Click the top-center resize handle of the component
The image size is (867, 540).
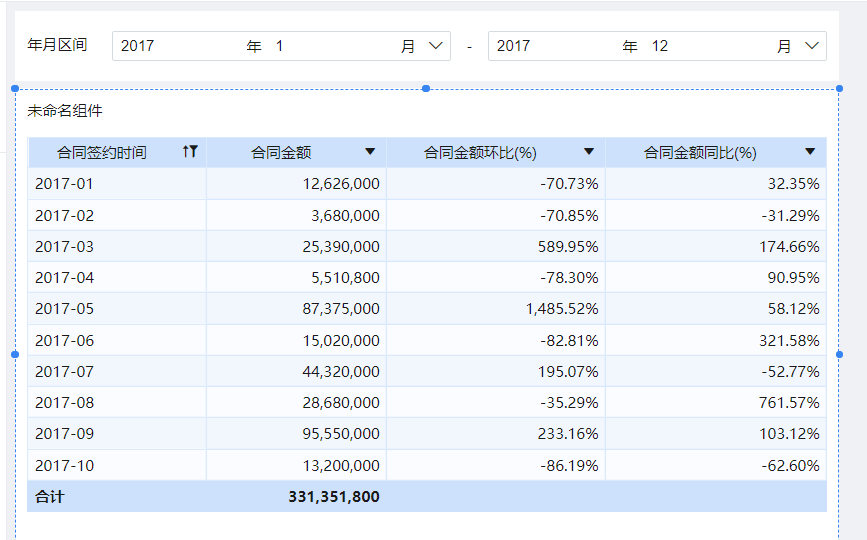(x=426, y=89)
